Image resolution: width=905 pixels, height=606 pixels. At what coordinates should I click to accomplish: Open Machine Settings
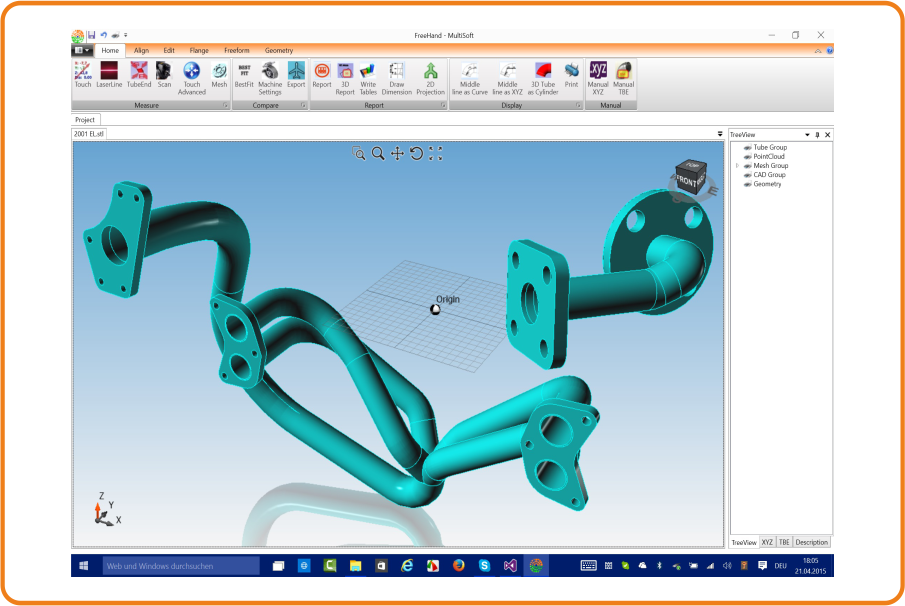270,75
